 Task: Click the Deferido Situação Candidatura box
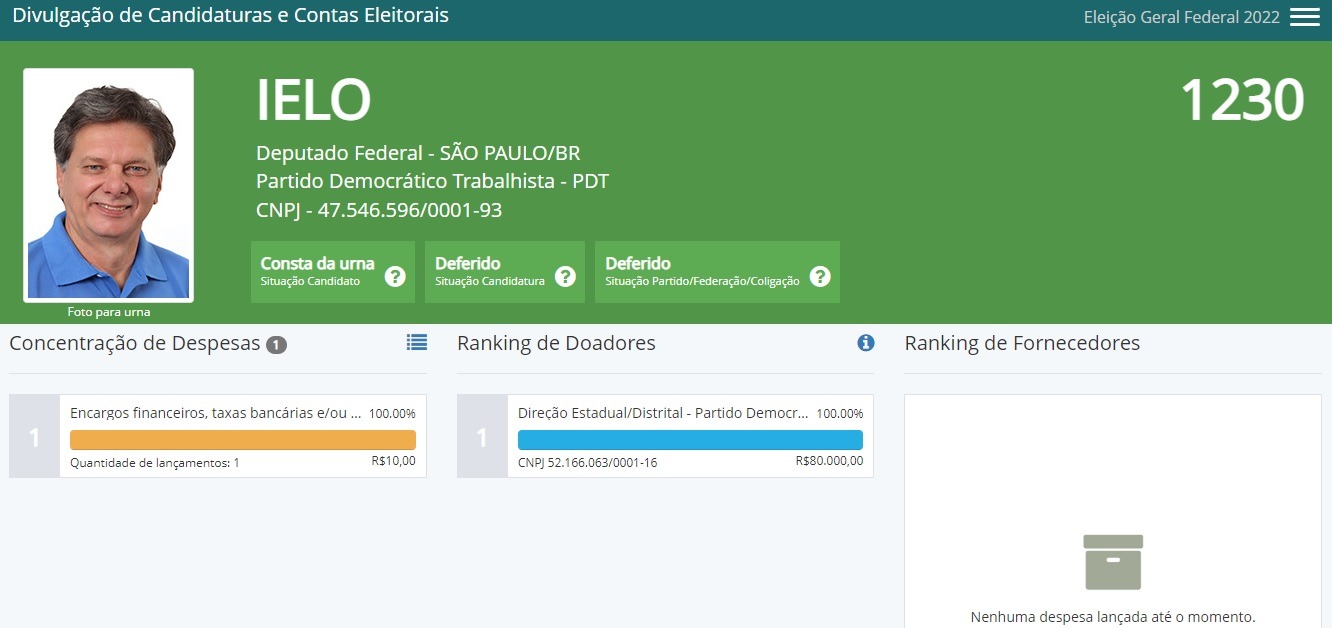tap(490, 271)
